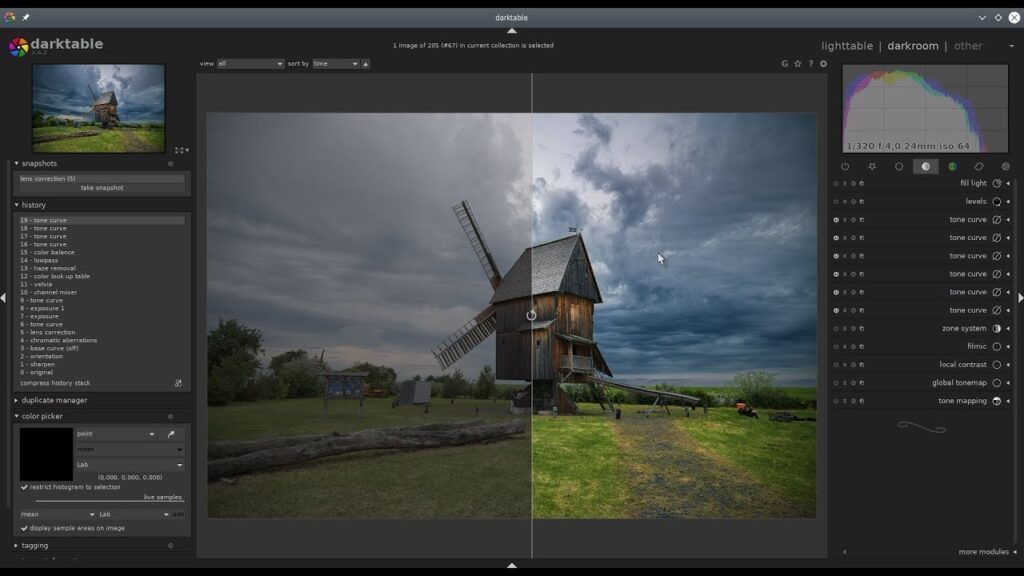This screenshot has height=576, width=1024.
Task: Uncheck display sample areas on image
Action: tap(24, 528)
